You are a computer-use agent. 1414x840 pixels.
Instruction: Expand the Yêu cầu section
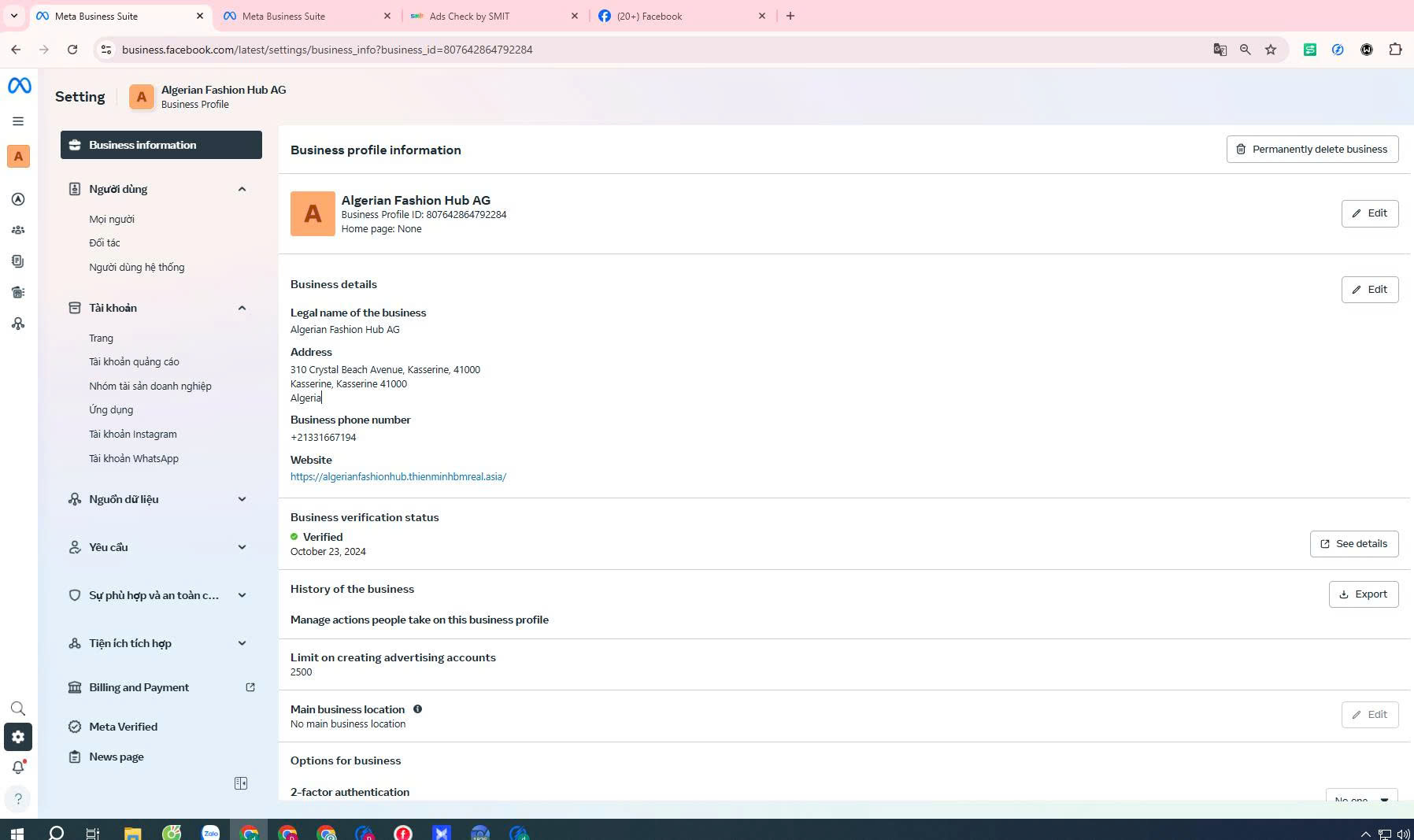point(242,547)
